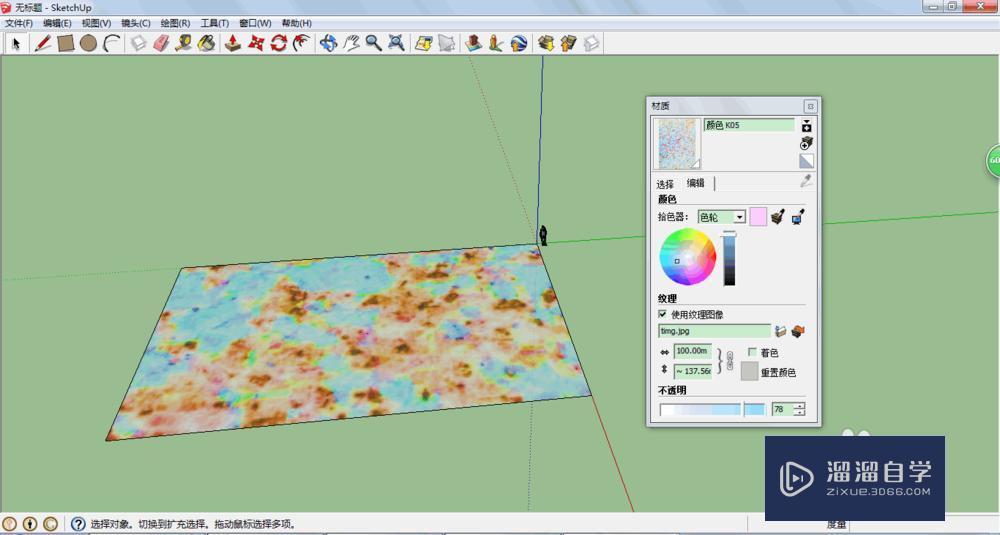Select the arrow Select tool

(17, 43)
